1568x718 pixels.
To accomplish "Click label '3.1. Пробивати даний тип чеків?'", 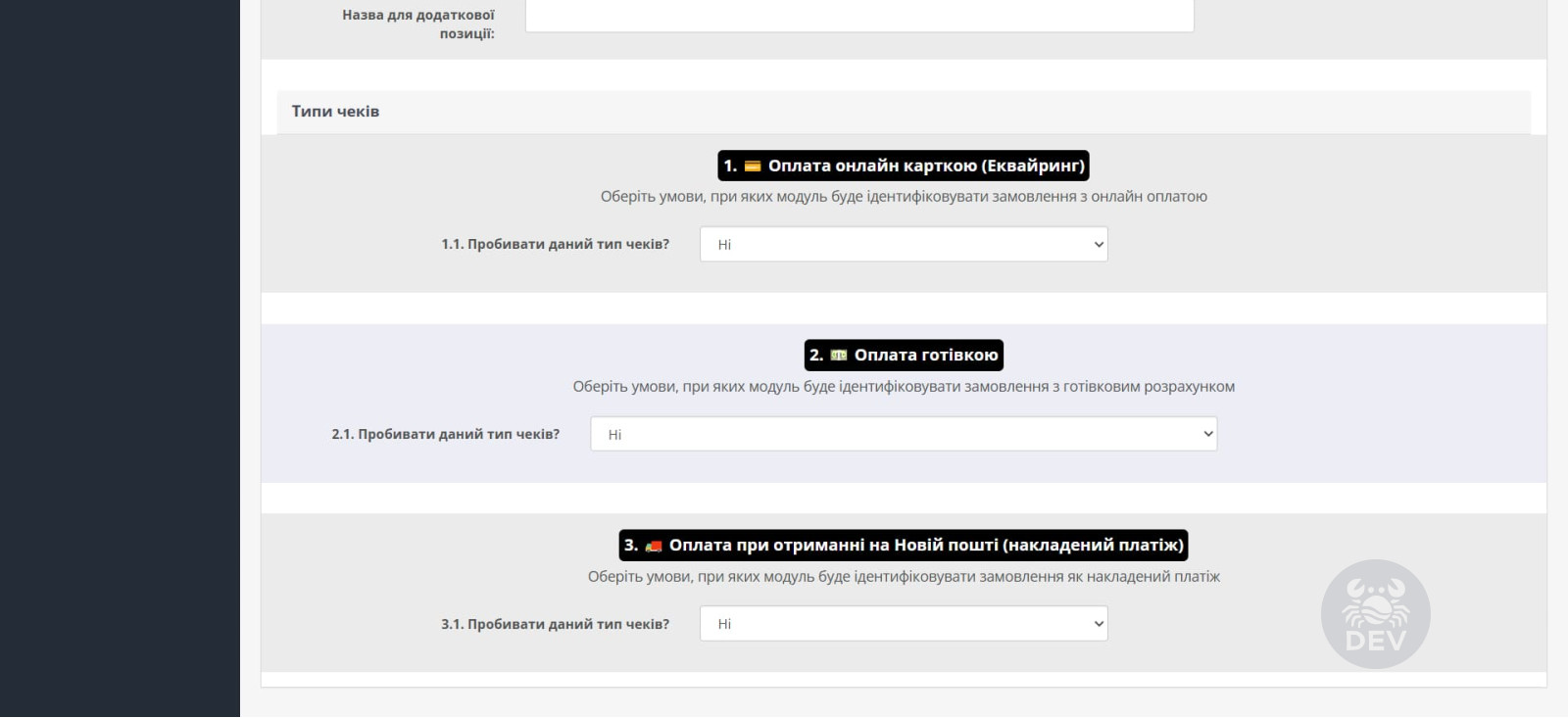I will click(x=555, y=624).
